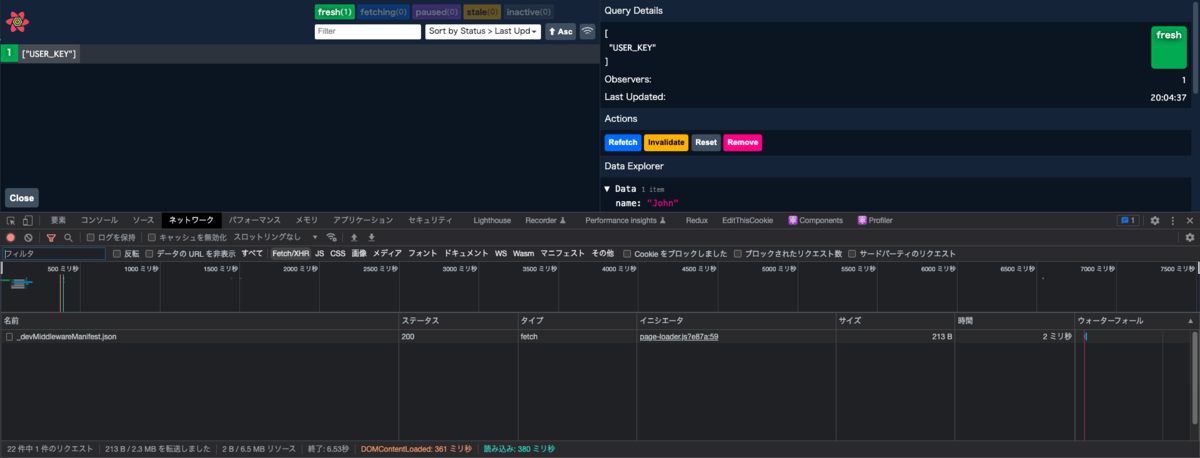Enable the preserve log checkbox
Image resolution: width=1200 pixels, height=458 pixels.
tap(90, 238)
